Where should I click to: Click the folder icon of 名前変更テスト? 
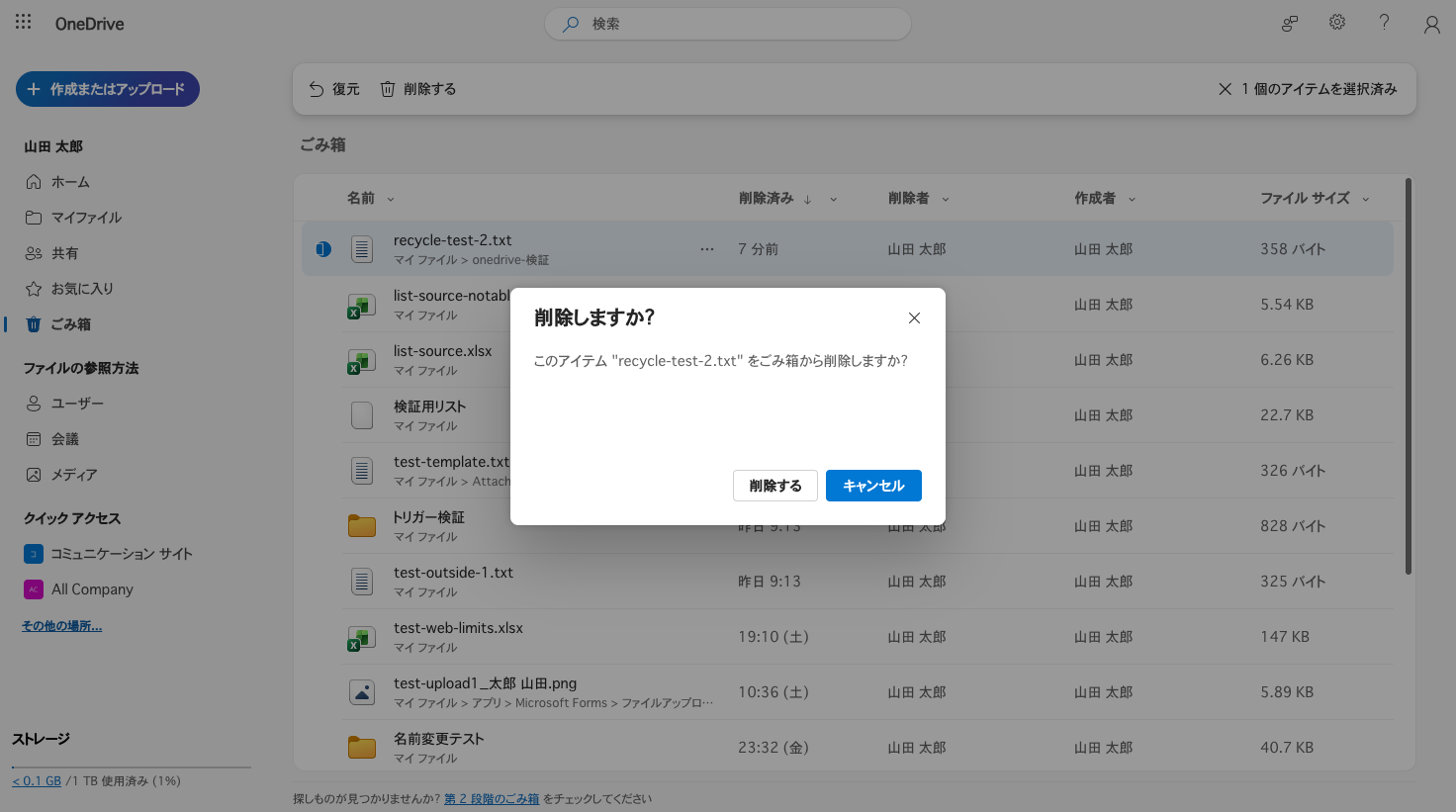tap(362, 748)
